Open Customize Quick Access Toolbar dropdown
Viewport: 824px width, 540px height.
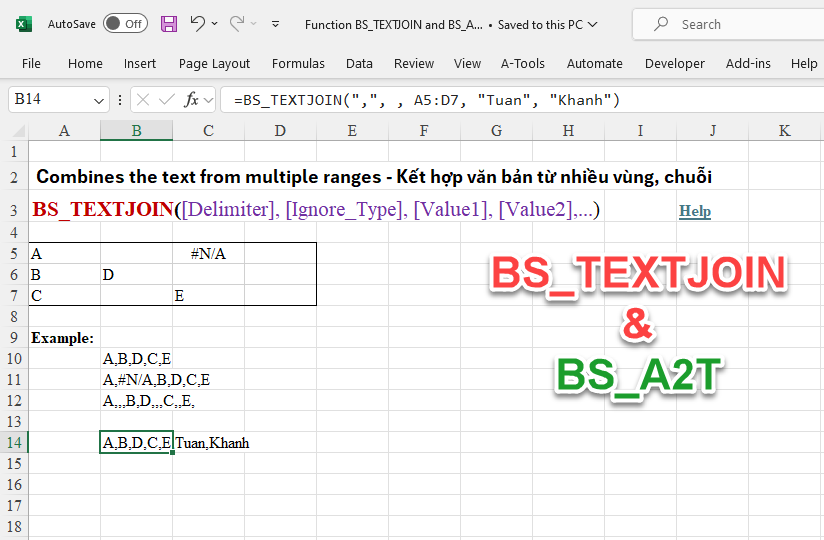click(276, 23)
